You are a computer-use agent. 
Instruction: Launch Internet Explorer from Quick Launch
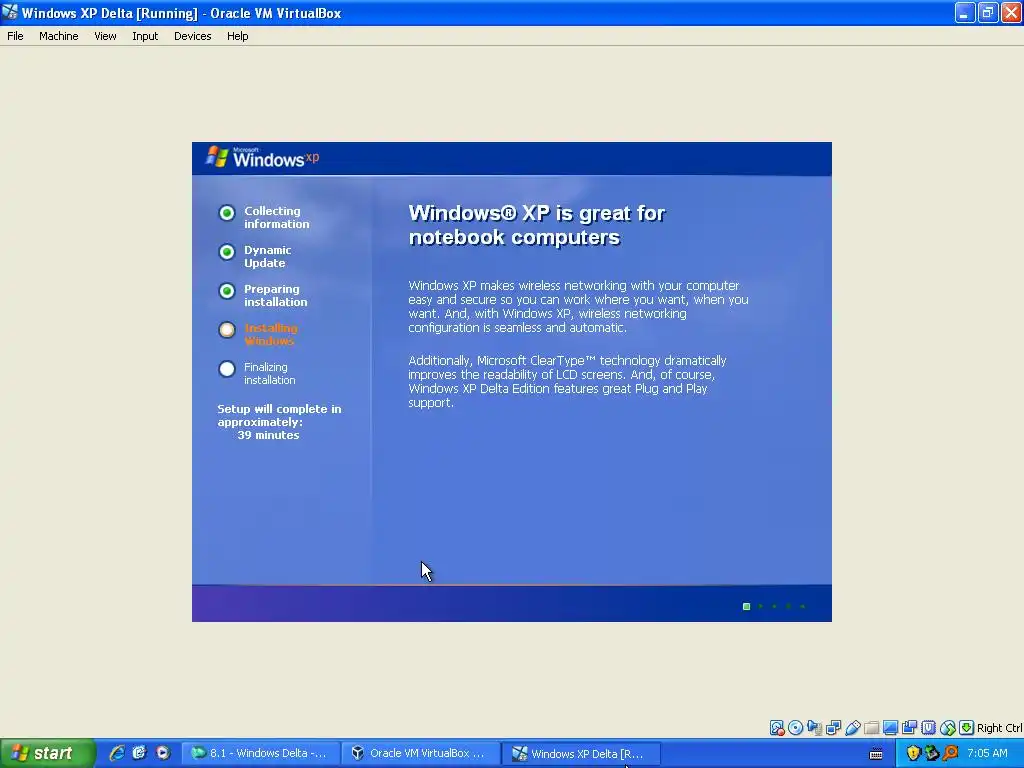(x=117, y=753)
